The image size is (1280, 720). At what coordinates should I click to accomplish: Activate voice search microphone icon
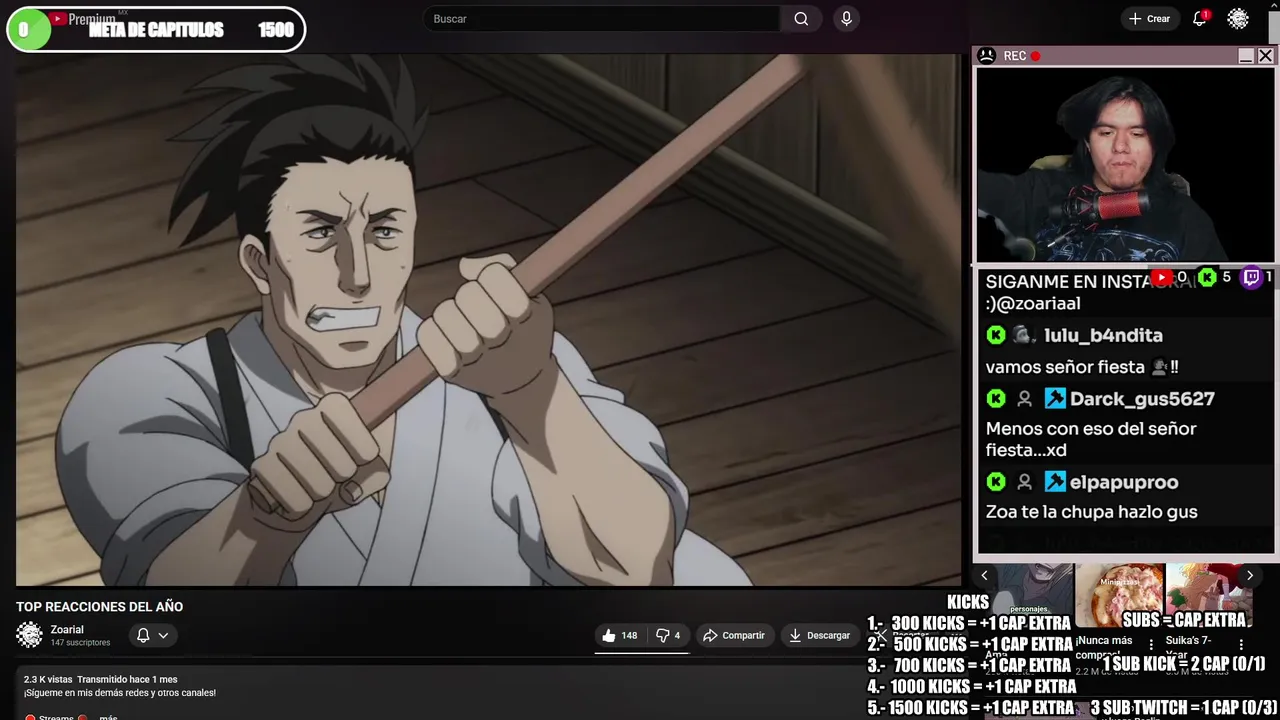(846, 19)
